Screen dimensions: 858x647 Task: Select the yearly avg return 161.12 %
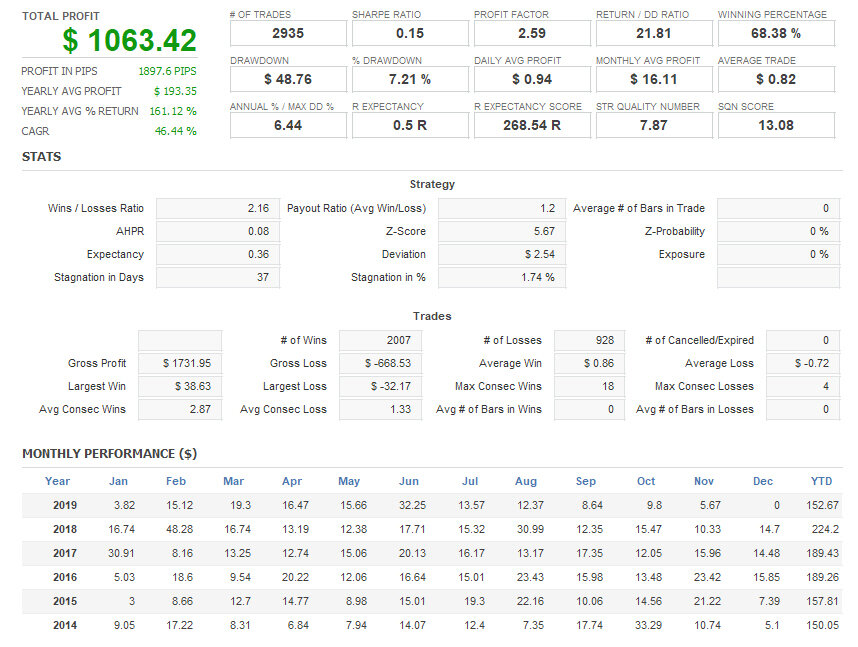173,111
